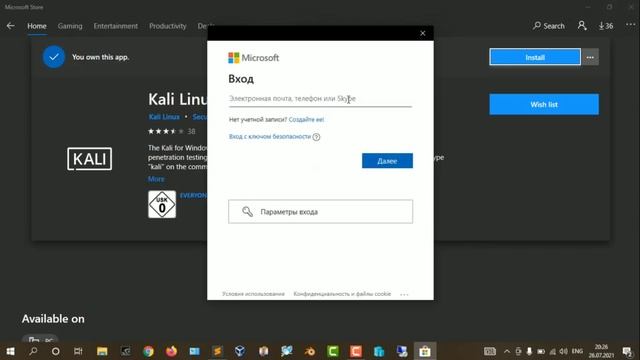
Task: Open Blender from the taskbar
Action: click(310, 351)
